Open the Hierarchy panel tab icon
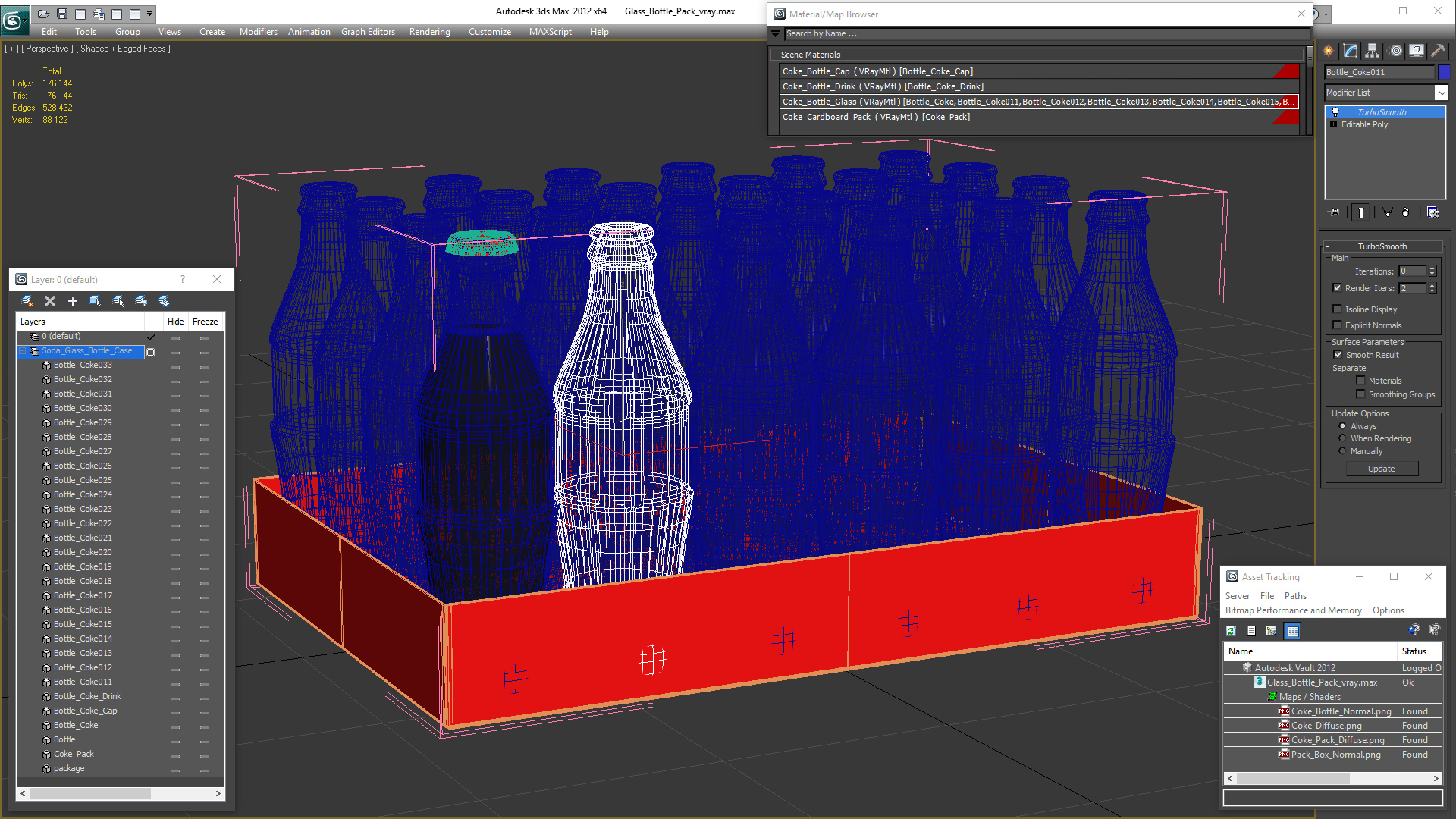The image size is (1456, 819). (x=1373, y=51)
